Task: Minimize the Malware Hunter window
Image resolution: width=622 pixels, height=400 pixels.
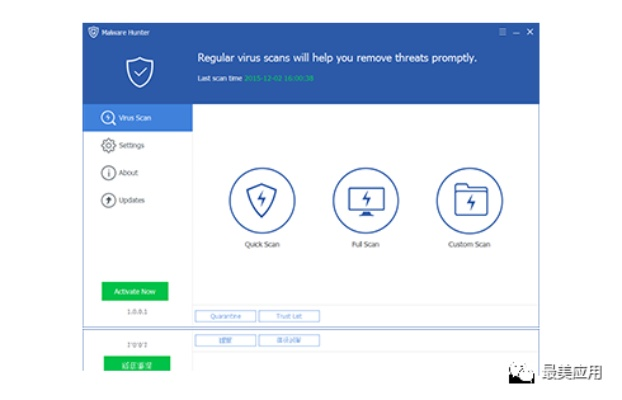Action: pos(516,32)
